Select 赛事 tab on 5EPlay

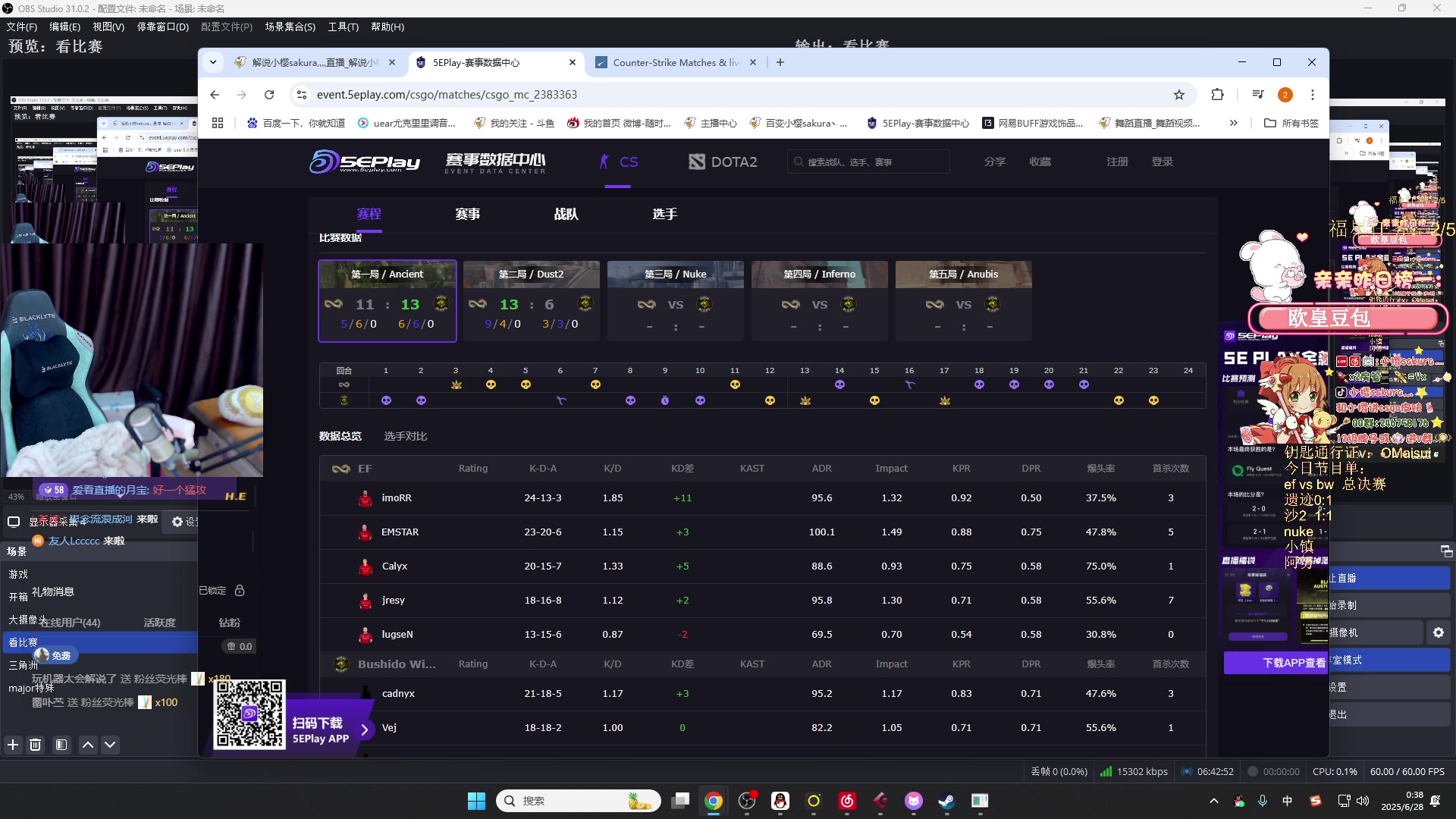(467, 214)
